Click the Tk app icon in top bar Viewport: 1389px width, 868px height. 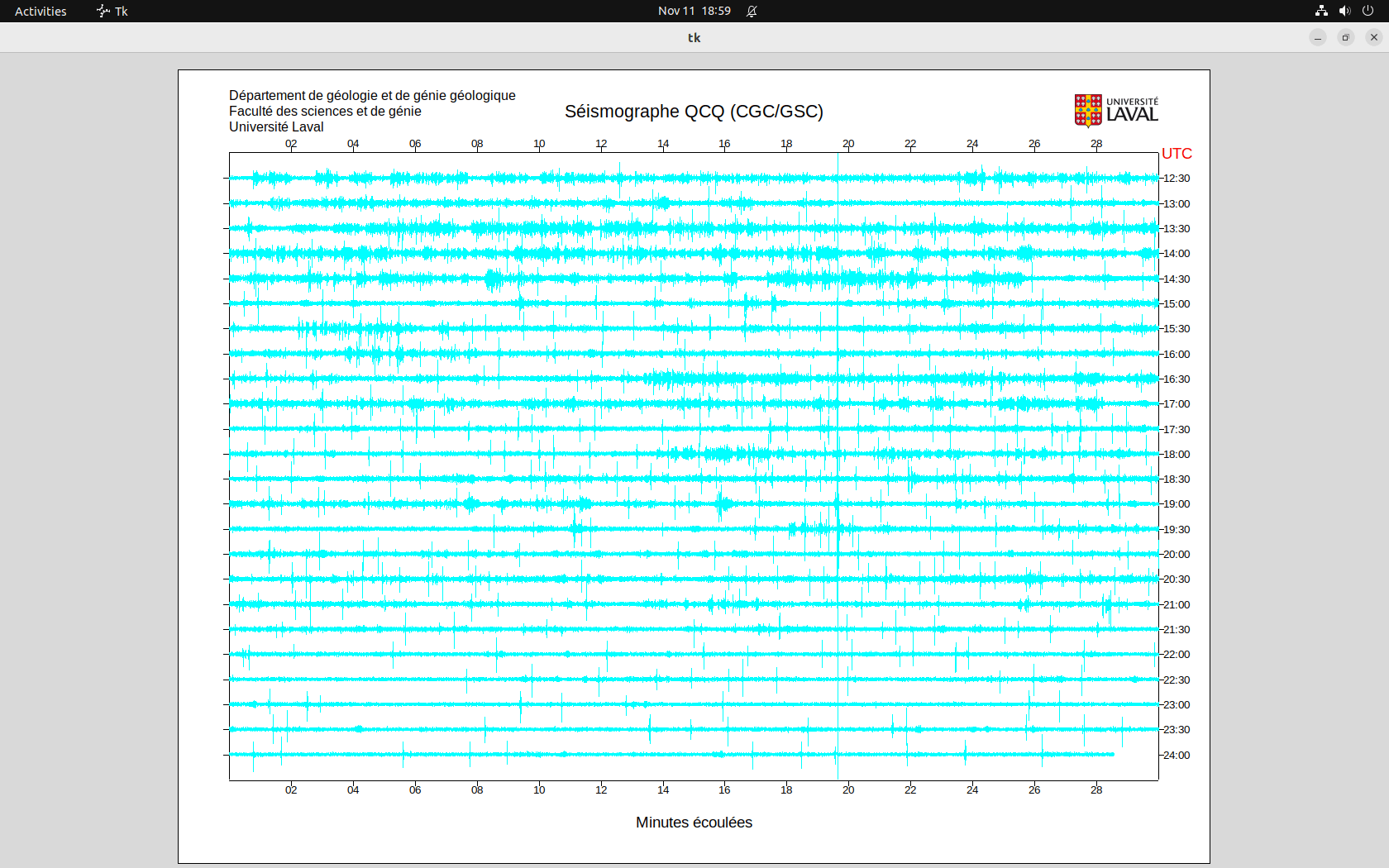coord(103,11)
